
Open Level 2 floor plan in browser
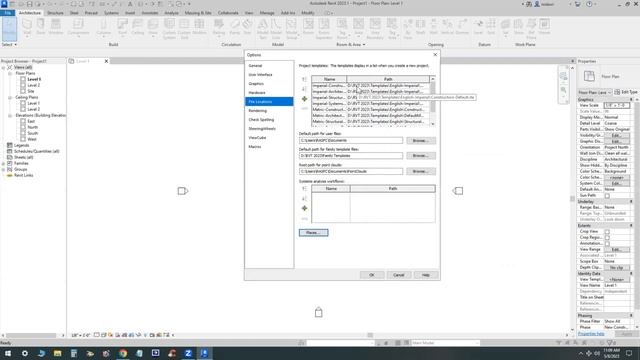33,85
